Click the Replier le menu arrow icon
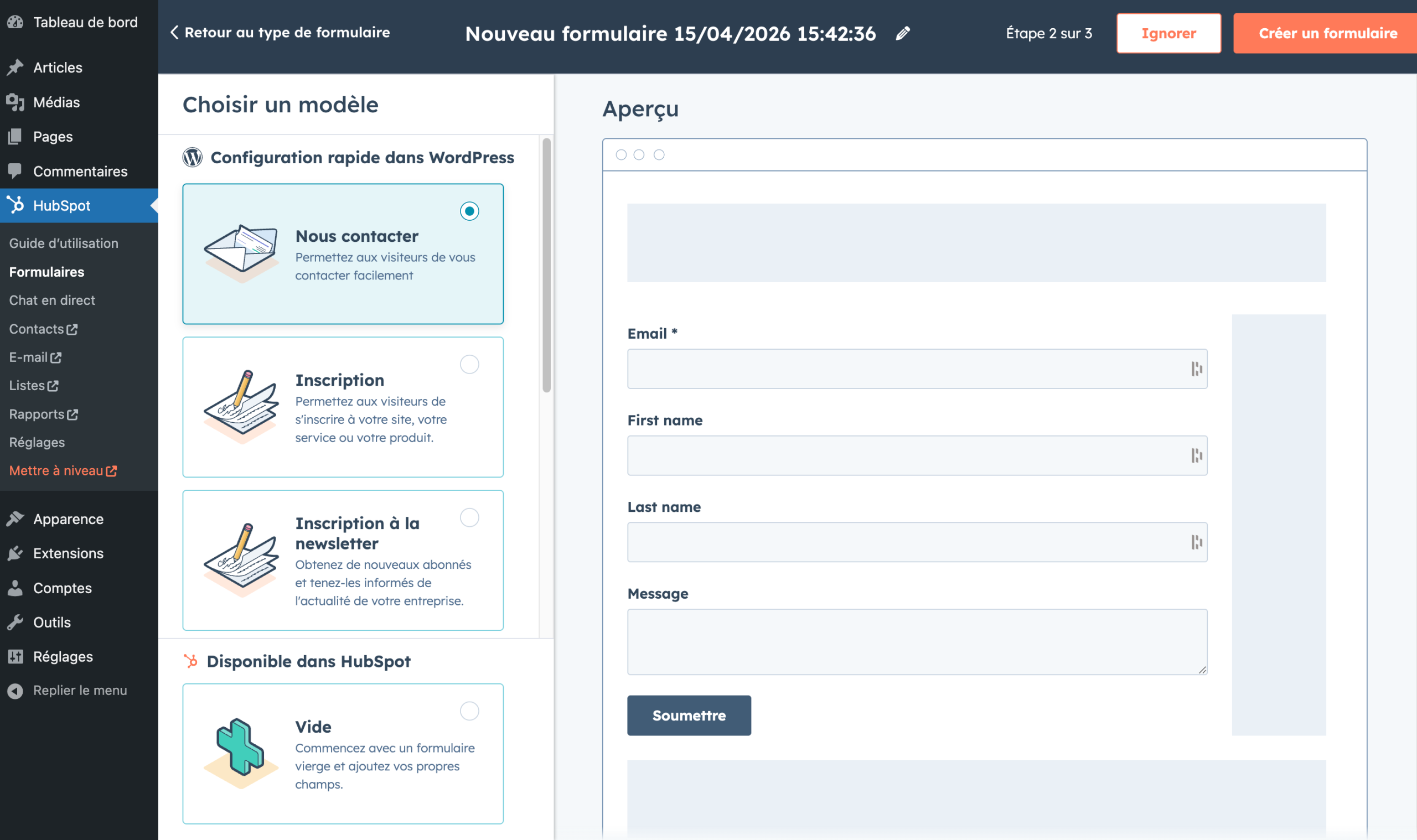Viewport: 1417px width, 840px height. 15,691
